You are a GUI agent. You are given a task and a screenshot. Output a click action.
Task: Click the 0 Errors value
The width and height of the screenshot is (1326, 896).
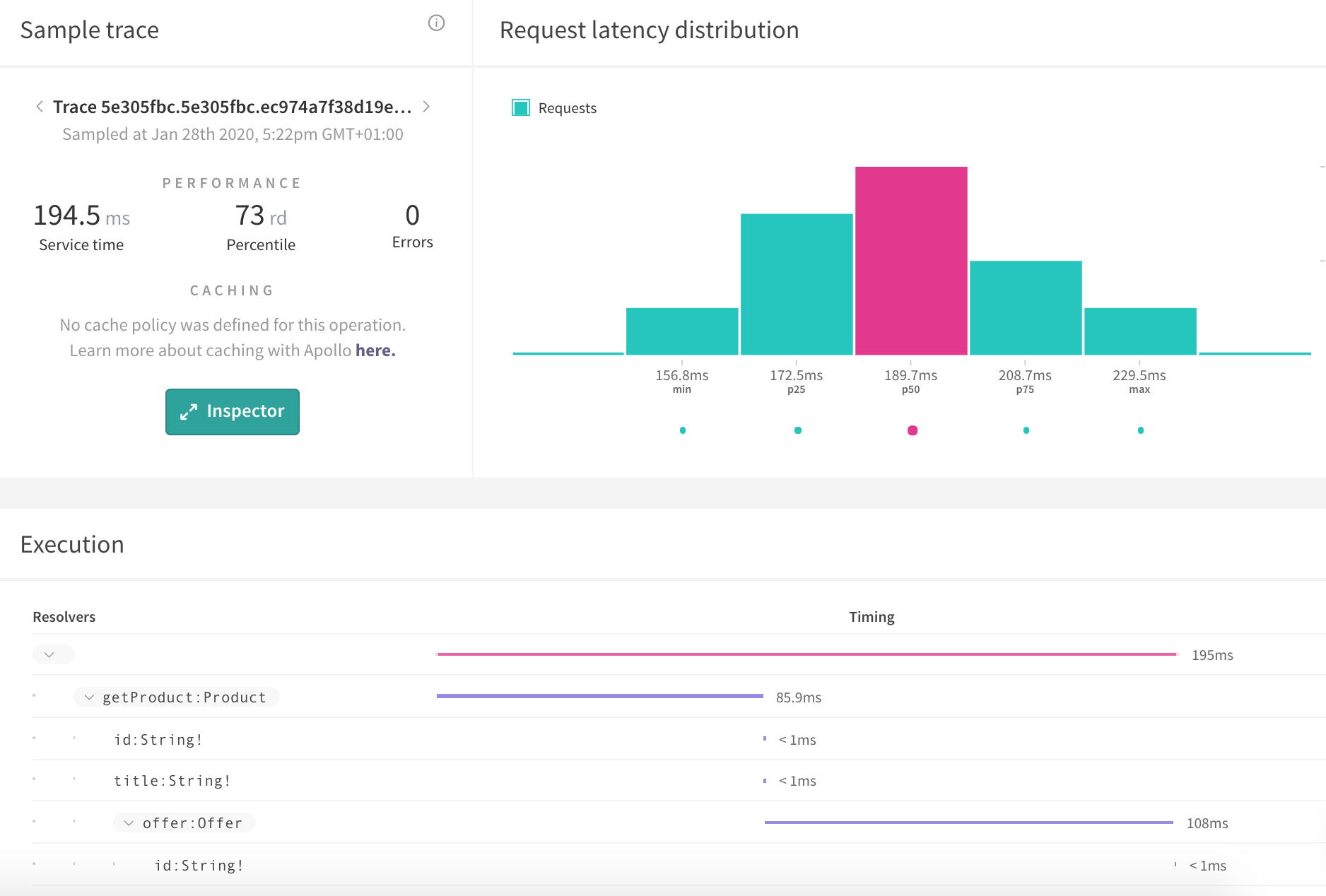(413, 215)
